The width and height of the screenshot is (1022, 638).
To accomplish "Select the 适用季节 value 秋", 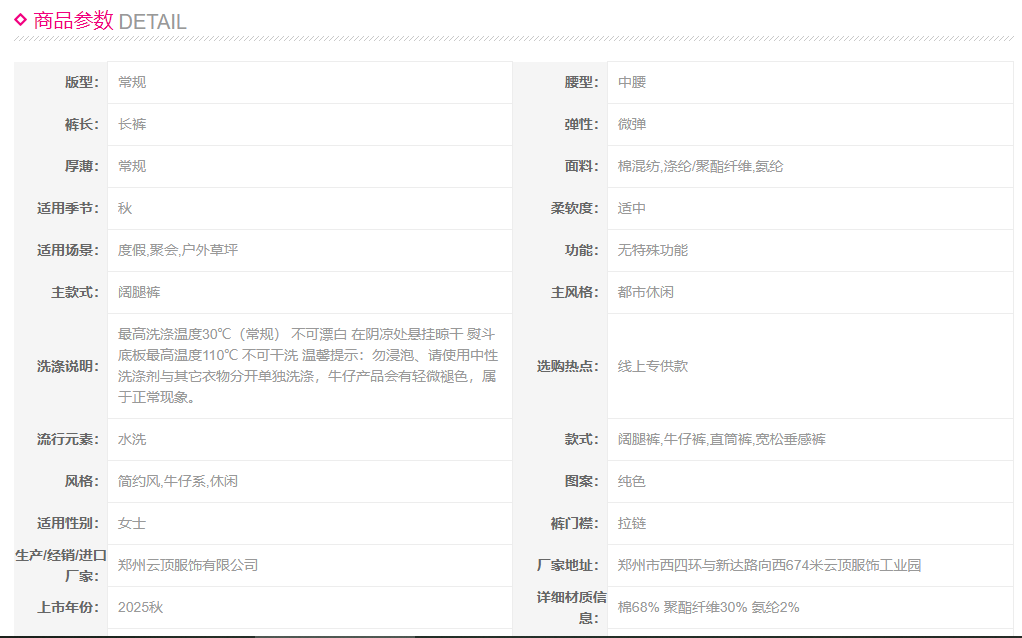I will coord(125,208).
